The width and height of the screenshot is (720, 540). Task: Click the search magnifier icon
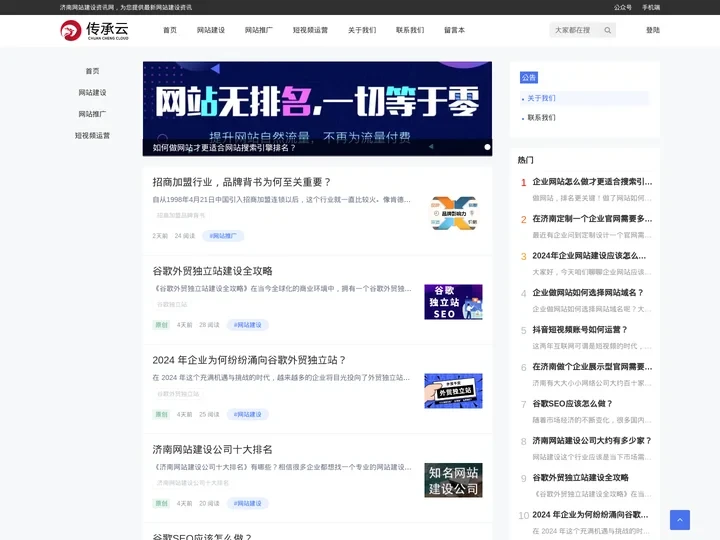pyautogui.click(x=608, y=30)
